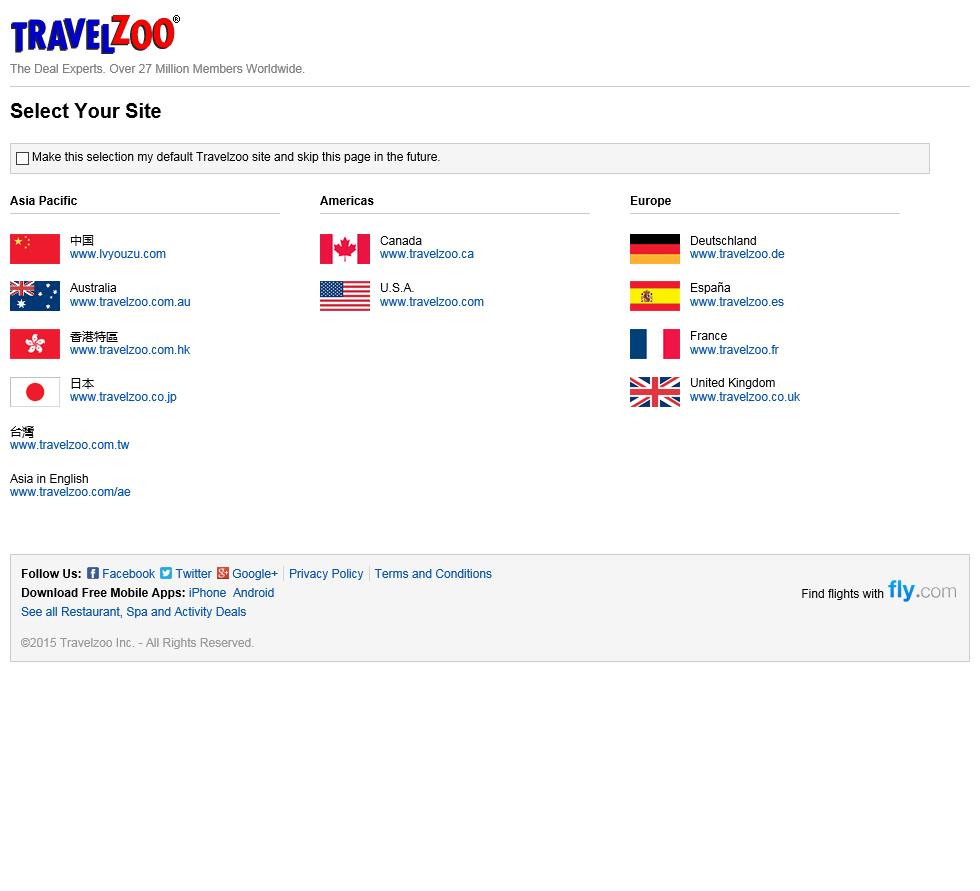Click the Facebook icon in footer
The height and width of the screenshot is (891, 980).
(92, 573)
